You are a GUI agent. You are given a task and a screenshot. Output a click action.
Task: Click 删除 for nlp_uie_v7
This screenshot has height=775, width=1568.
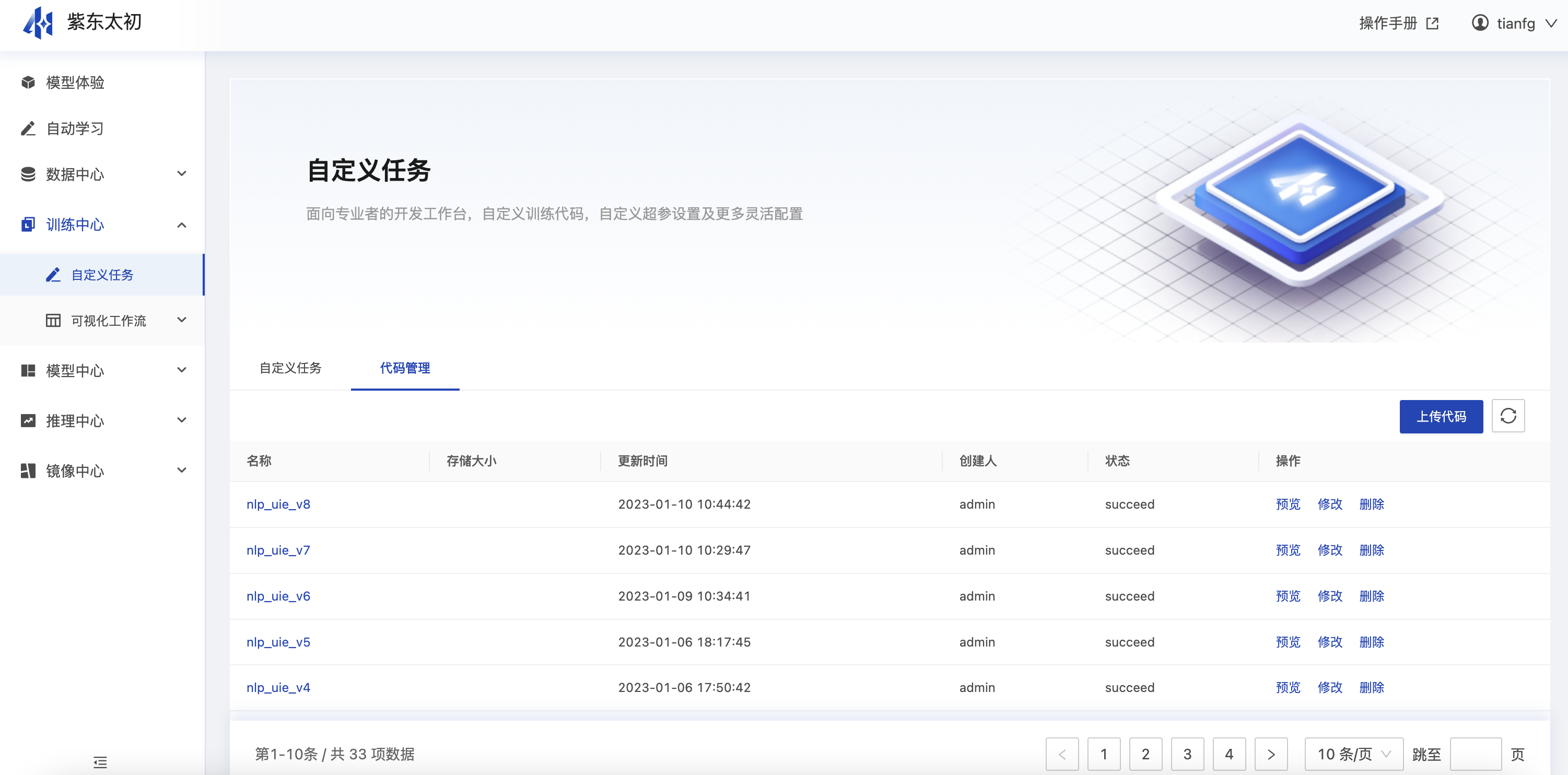click(x=1372, y=550)
